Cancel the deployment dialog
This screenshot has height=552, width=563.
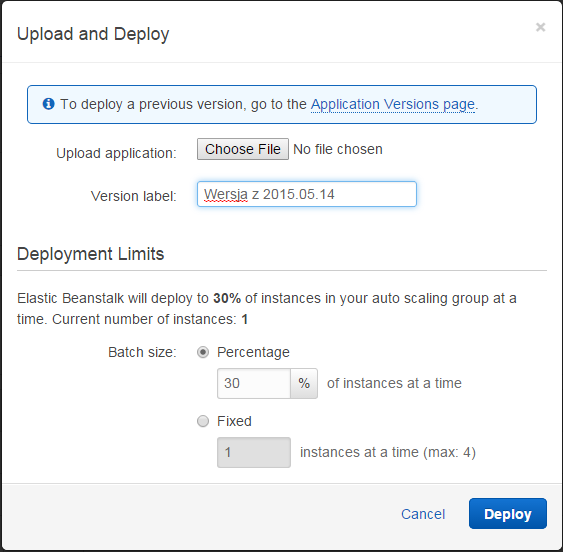[x=423, y=514]
